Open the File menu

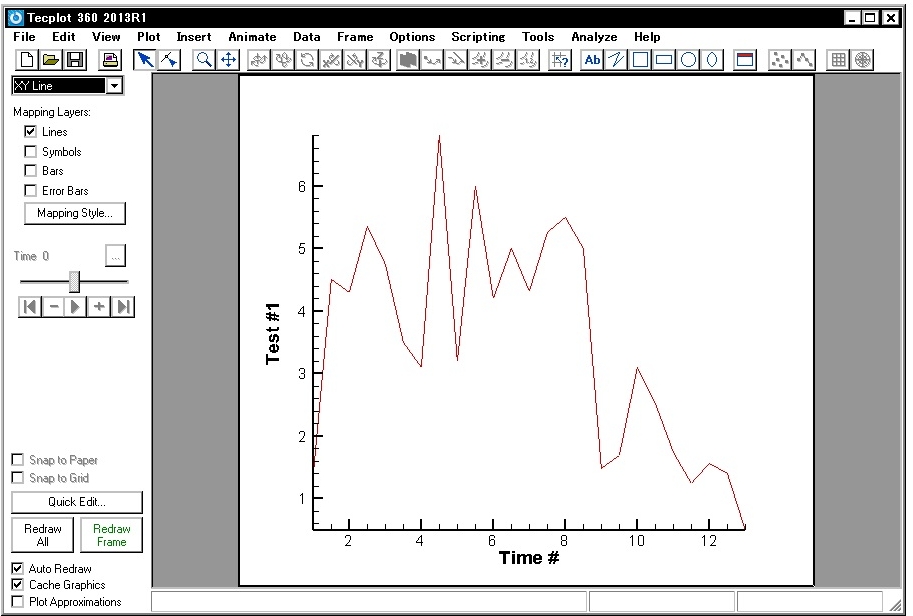pos(24,37)
